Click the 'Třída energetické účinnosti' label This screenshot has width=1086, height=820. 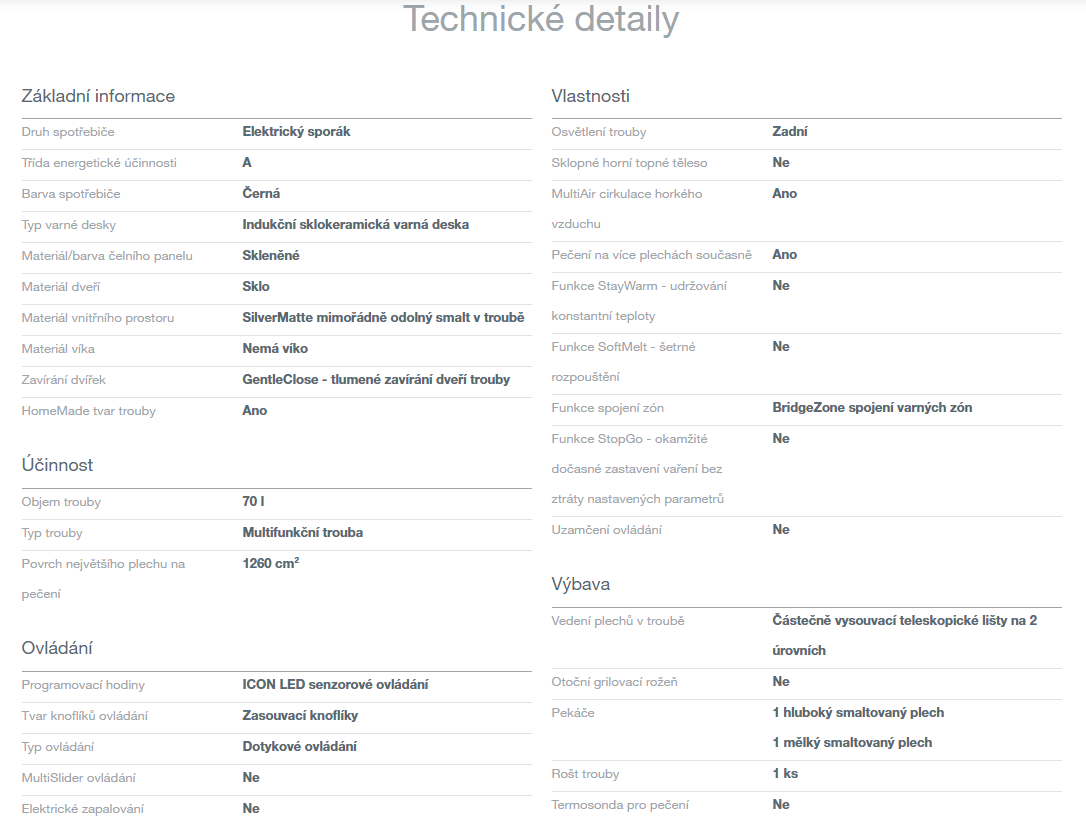[99, 163]
